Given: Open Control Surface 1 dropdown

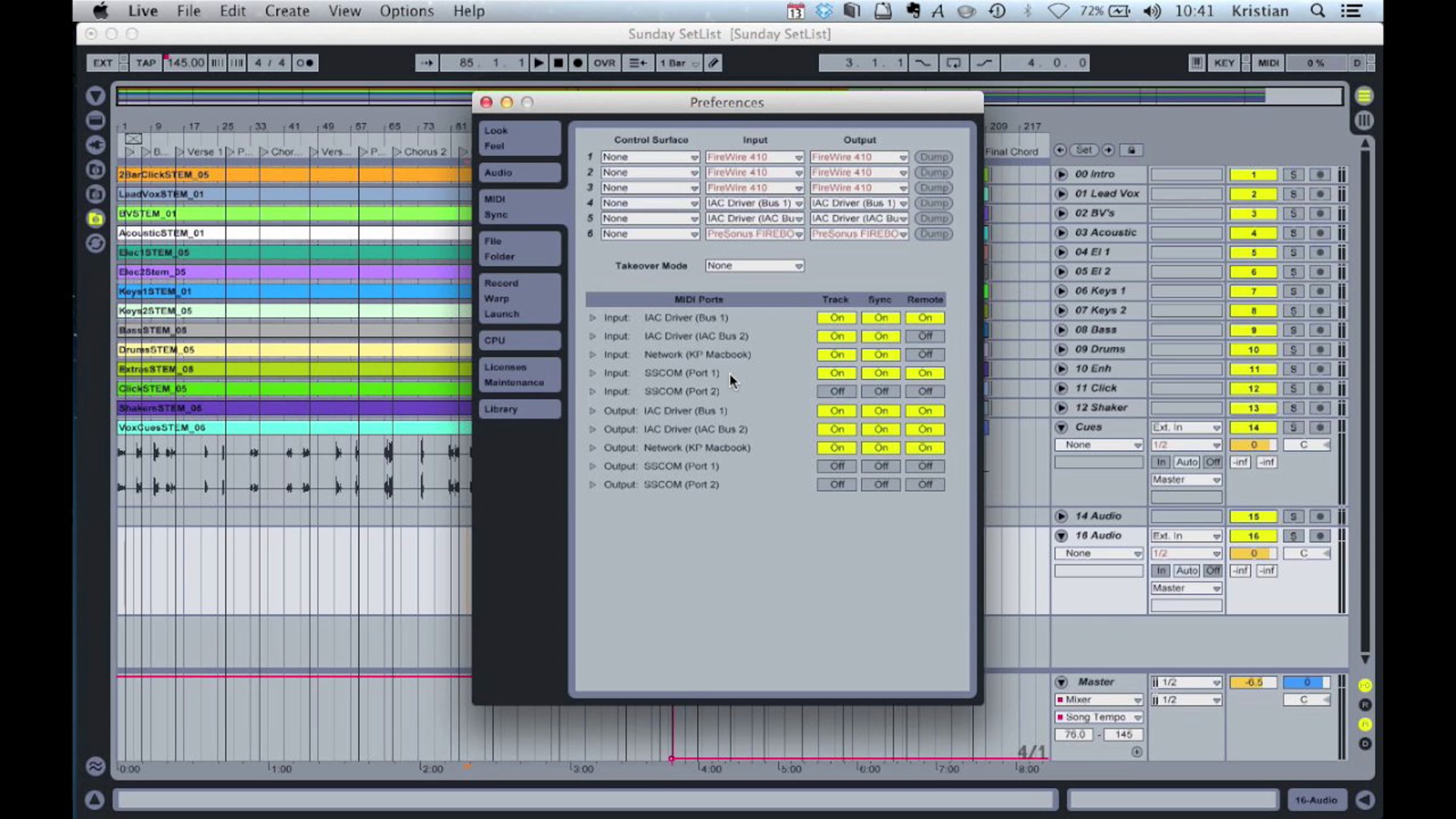Looking at the screenshot, I should point(650,157).
